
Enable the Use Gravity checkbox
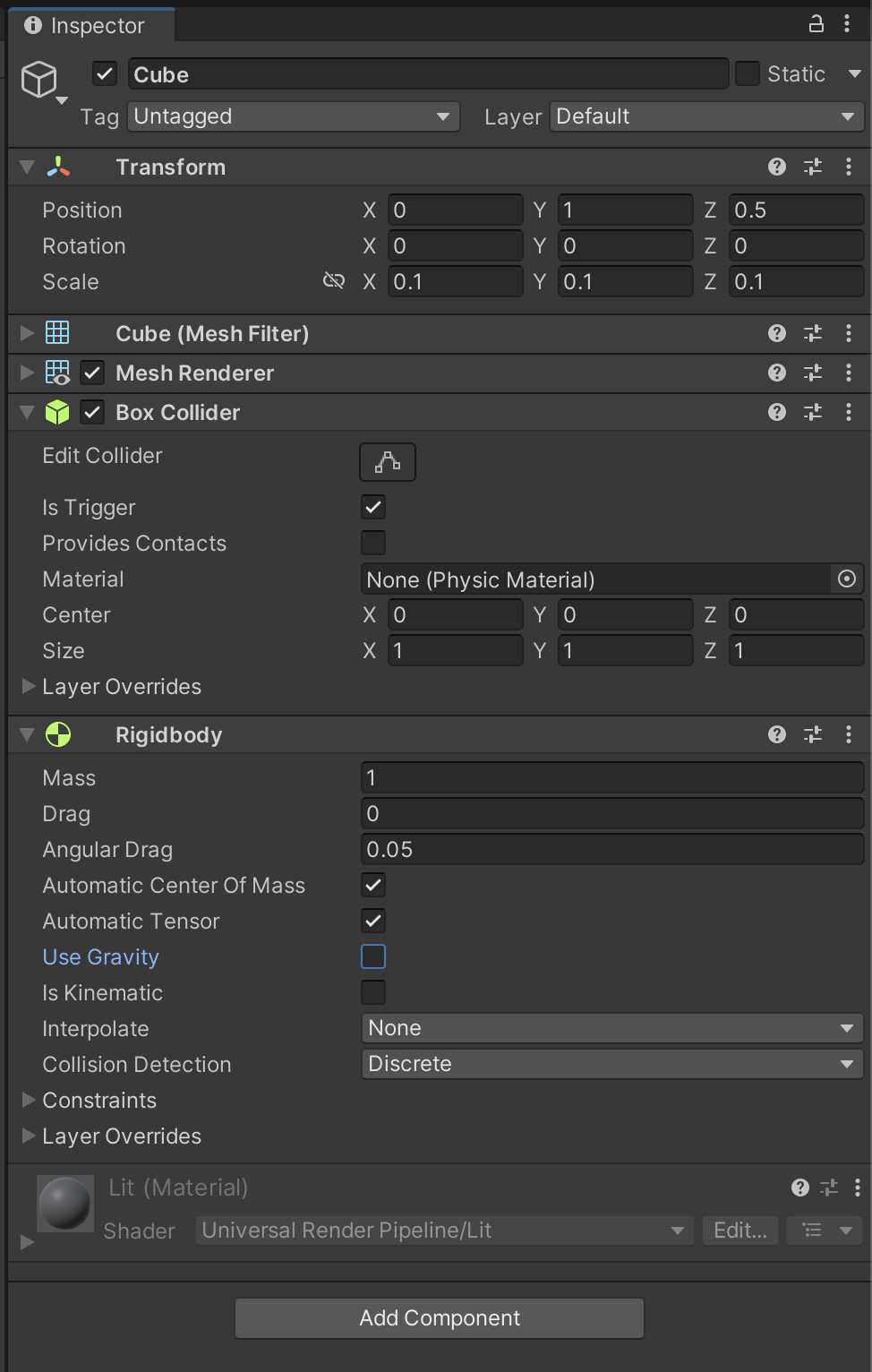pos(373,956)
